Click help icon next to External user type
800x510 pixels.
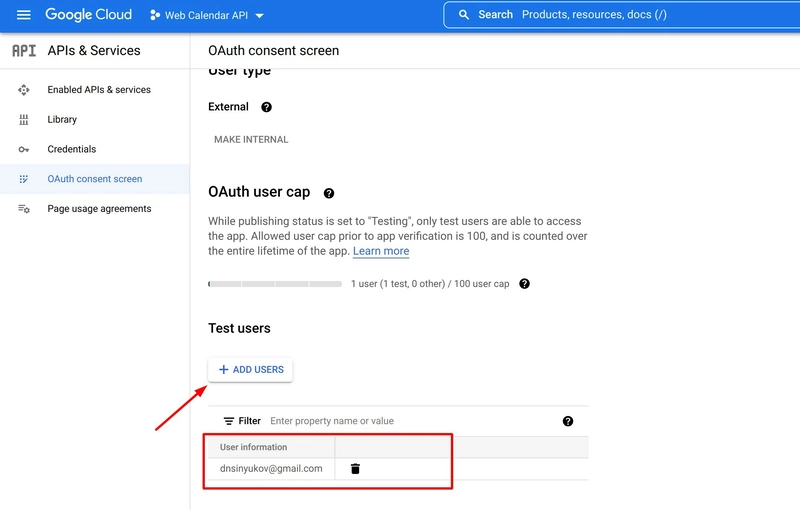[266, 107]
